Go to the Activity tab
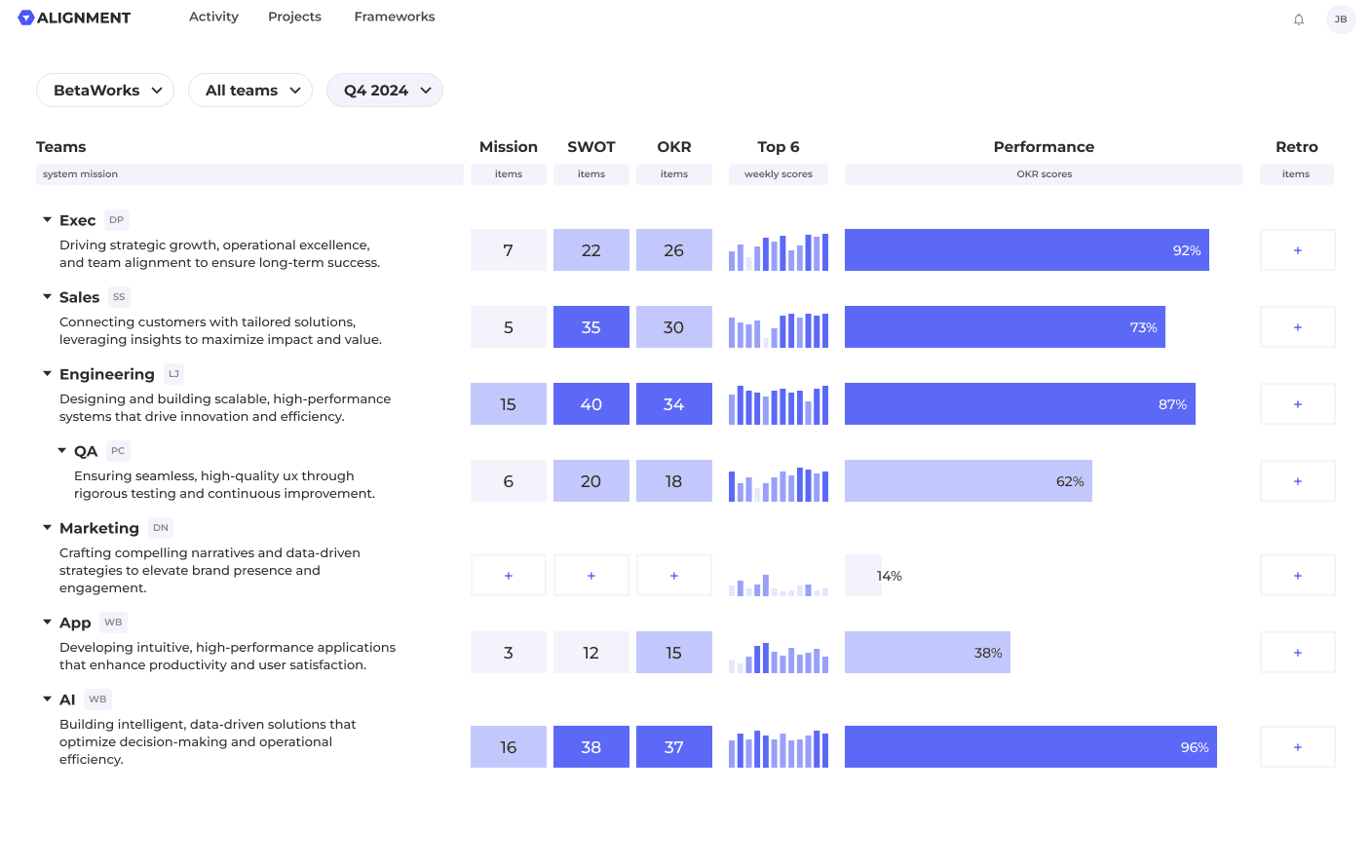The image size is (1372, 868). [213, 17]
